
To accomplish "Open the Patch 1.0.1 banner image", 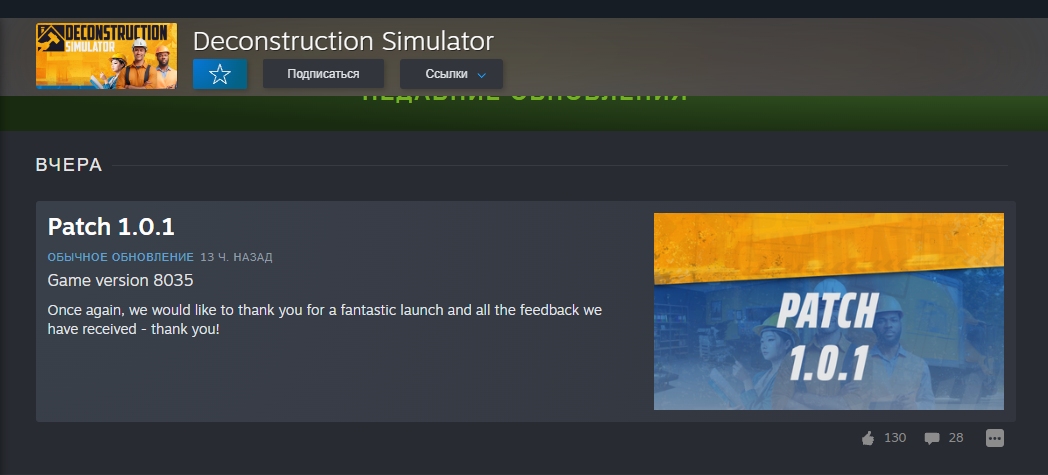I will click(829, 311).
